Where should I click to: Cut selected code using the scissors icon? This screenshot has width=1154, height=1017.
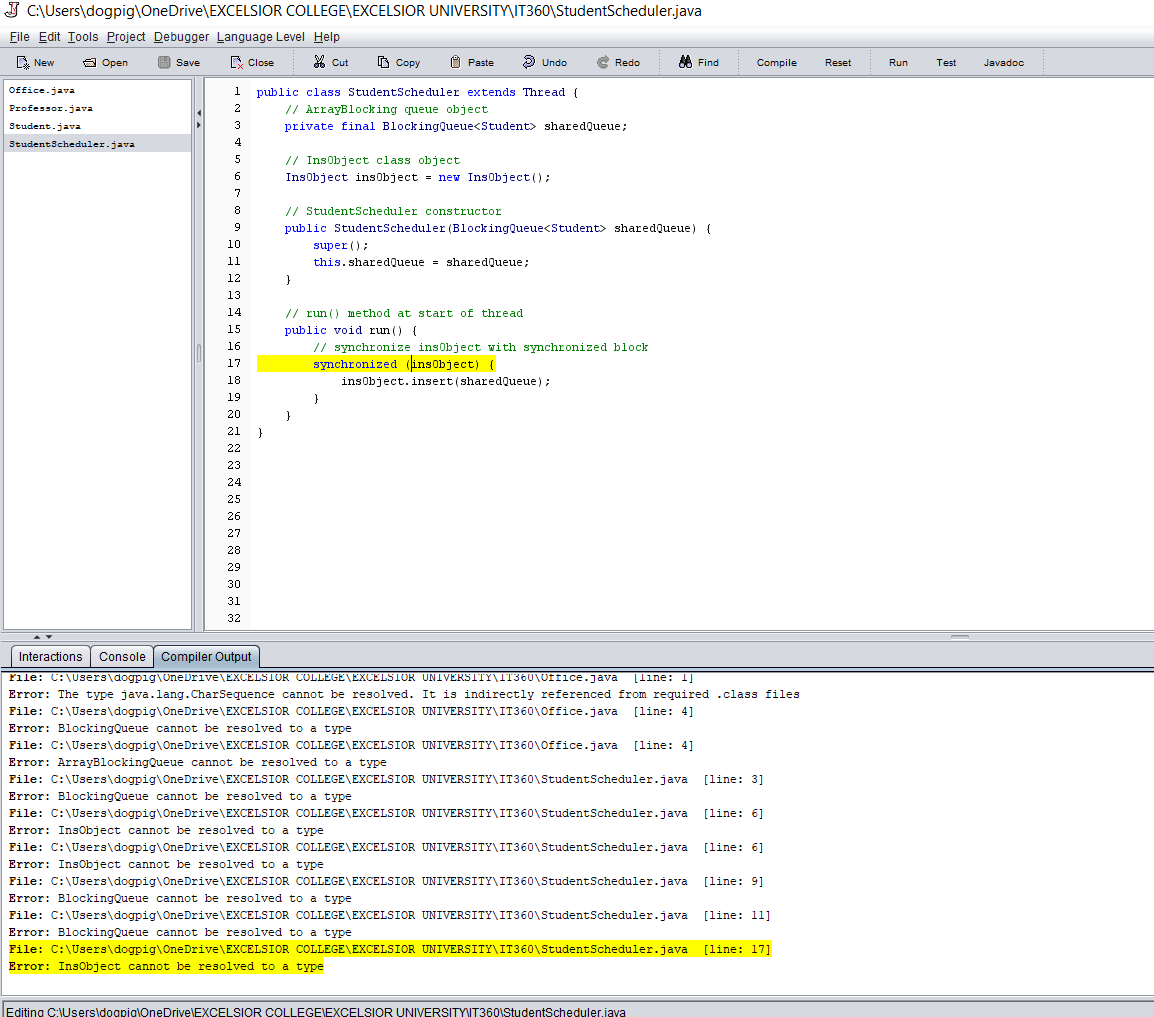(329, 61)
